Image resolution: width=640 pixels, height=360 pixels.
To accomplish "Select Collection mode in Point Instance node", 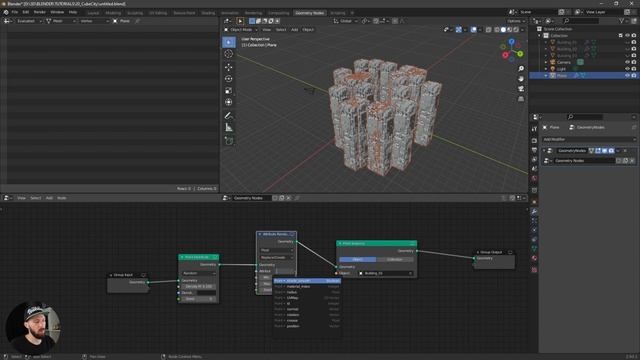I will pyautogui.click(x=395, y=260).
